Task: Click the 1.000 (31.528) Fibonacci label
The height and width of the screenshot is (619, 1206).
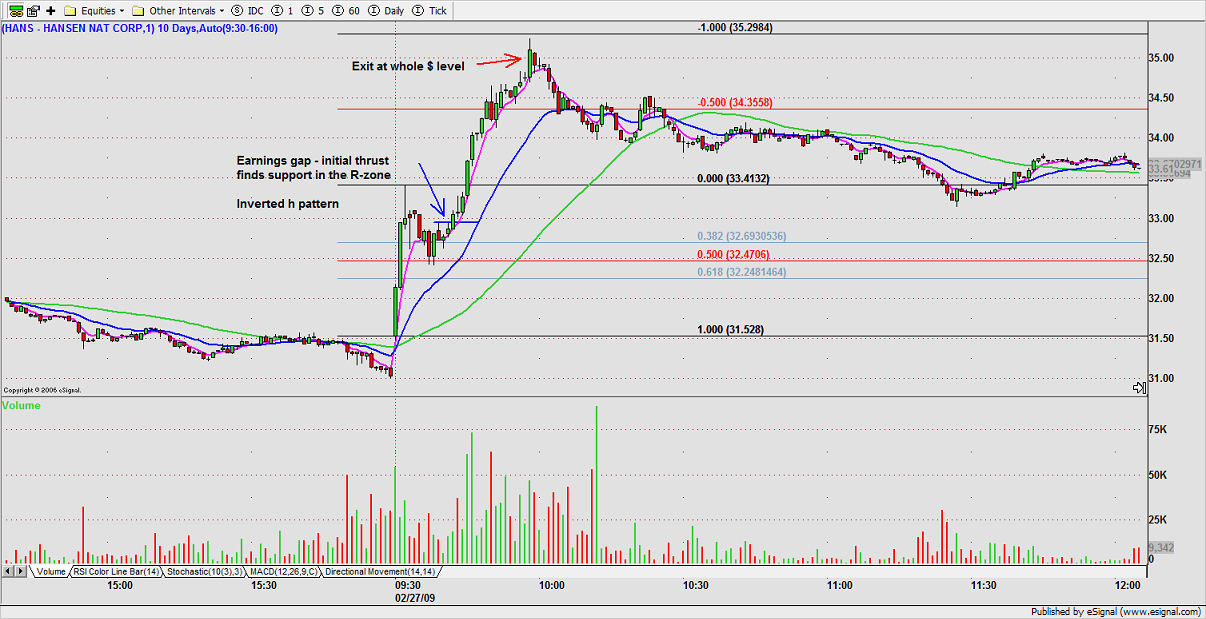Action: 730,328
